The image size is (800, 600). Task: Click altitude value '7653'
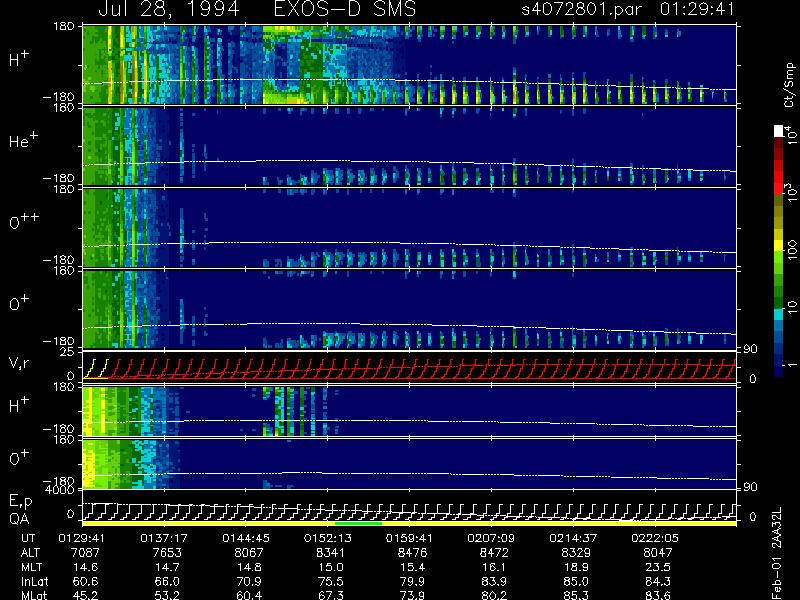tap(167, 553)
